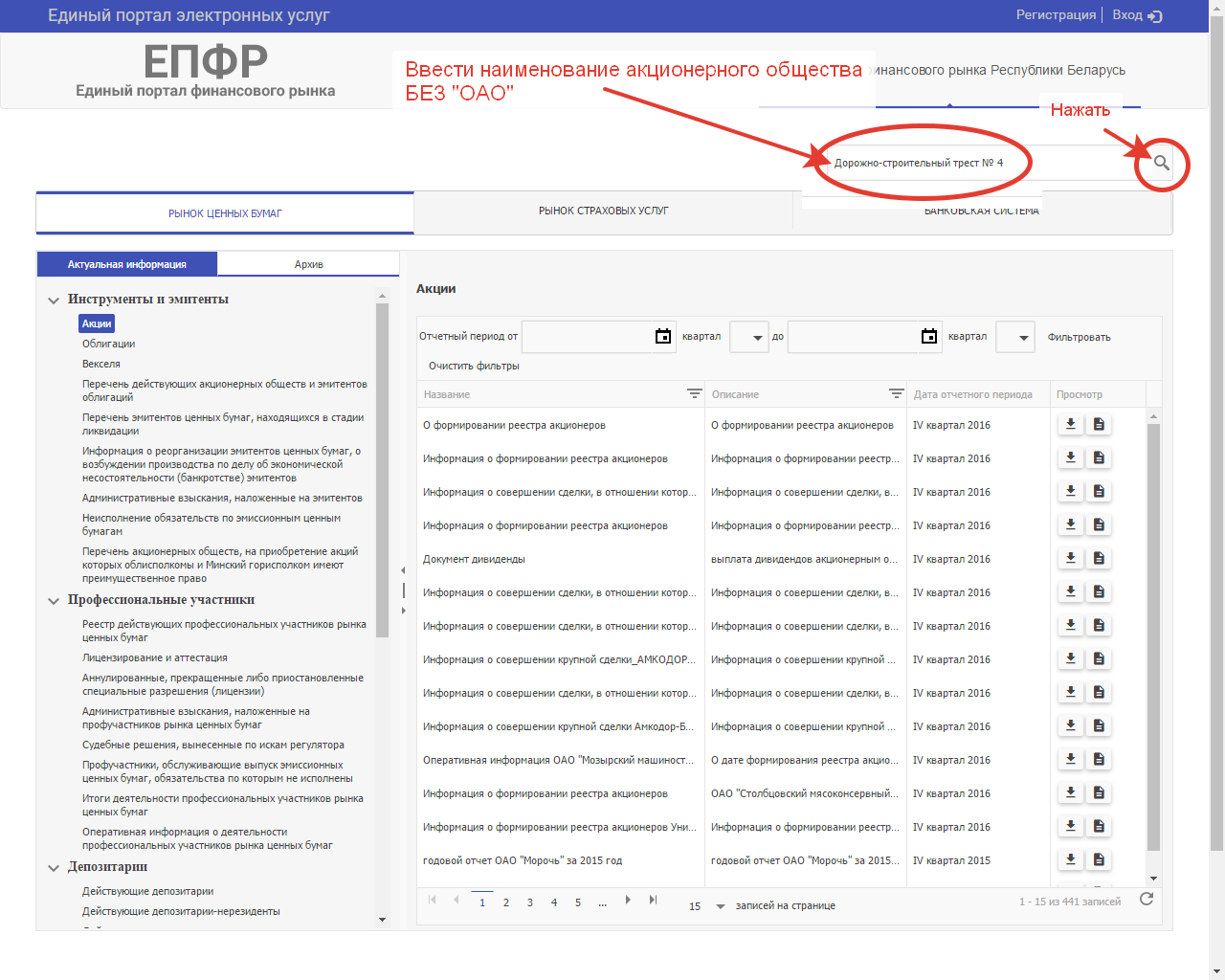Go to next page arrow
This screenshot has height=980, width=1225.
pos(628,900)
